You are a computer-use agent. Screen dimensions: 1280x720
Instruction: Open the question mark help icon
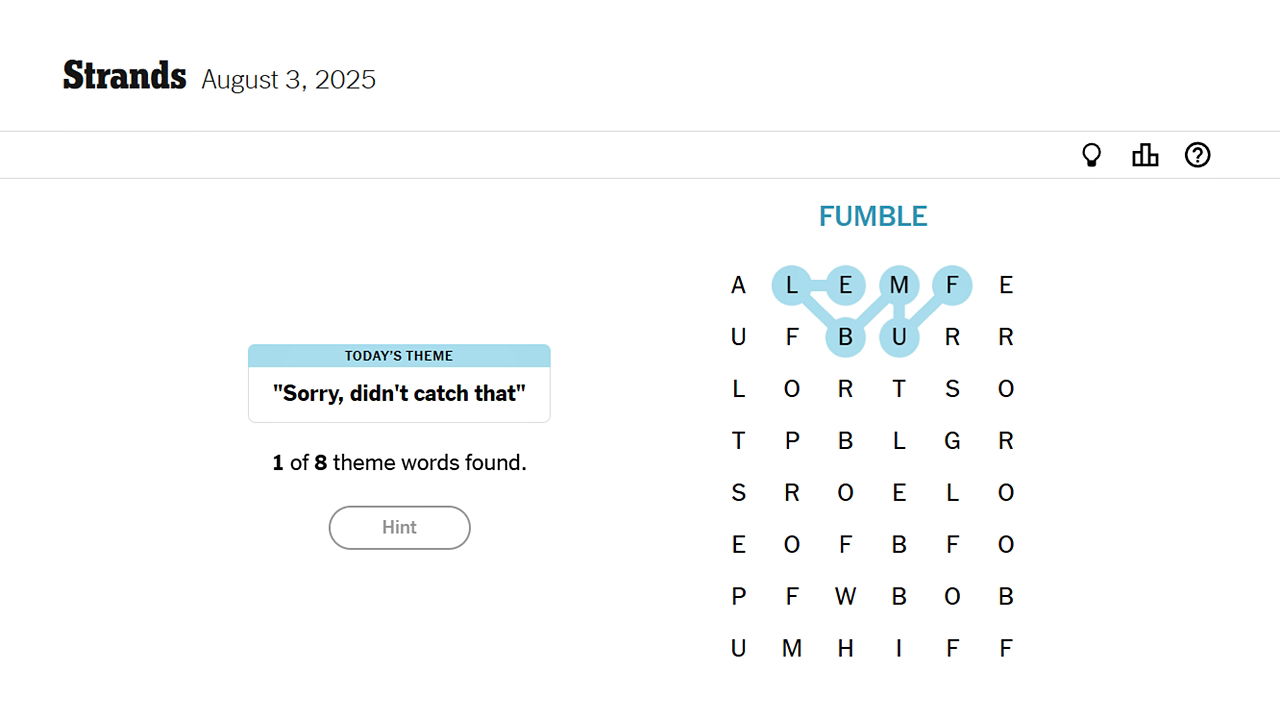[x=1197, y=155]
